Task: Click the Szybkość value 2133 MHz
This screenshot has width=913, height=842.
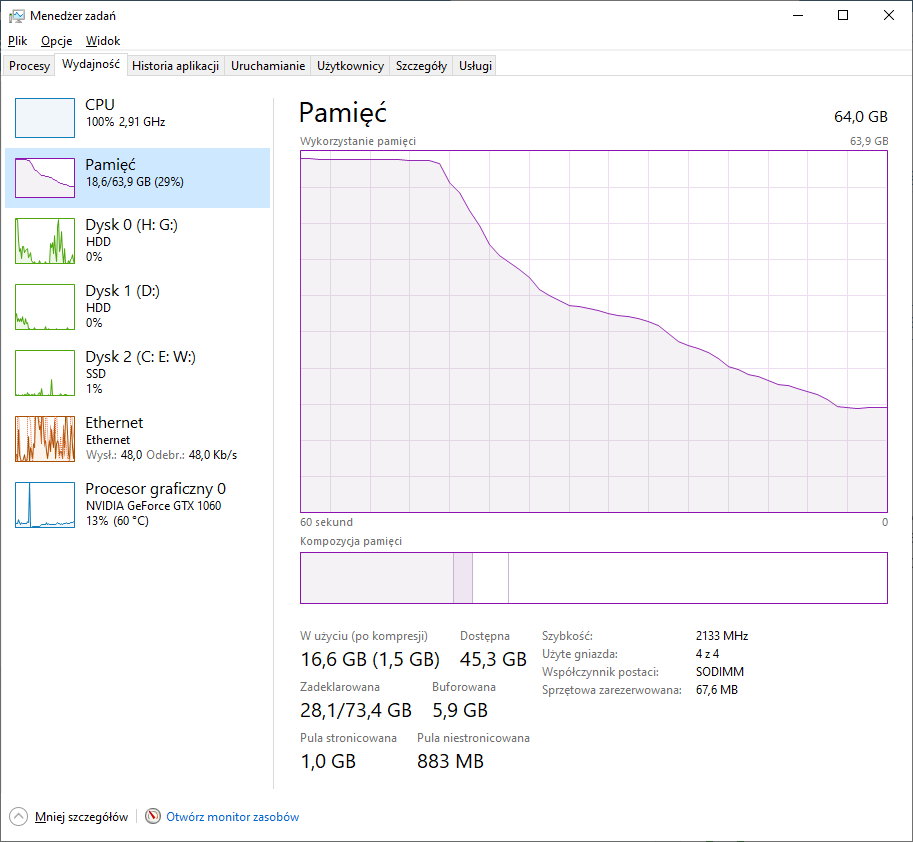Action: pos(722,636)
